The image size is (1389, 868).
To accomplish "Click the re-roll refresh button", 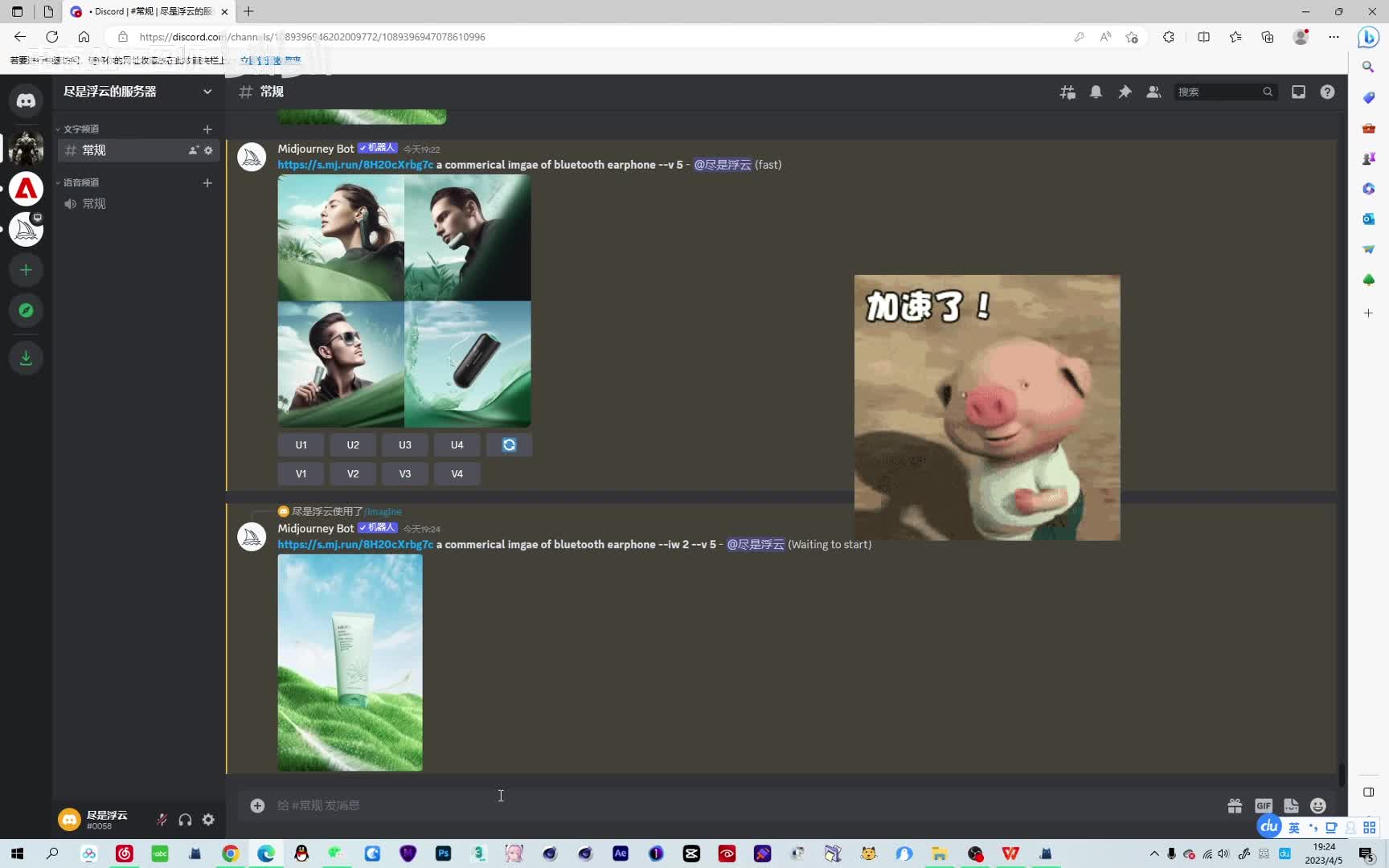I will click(x=509, y=445).
